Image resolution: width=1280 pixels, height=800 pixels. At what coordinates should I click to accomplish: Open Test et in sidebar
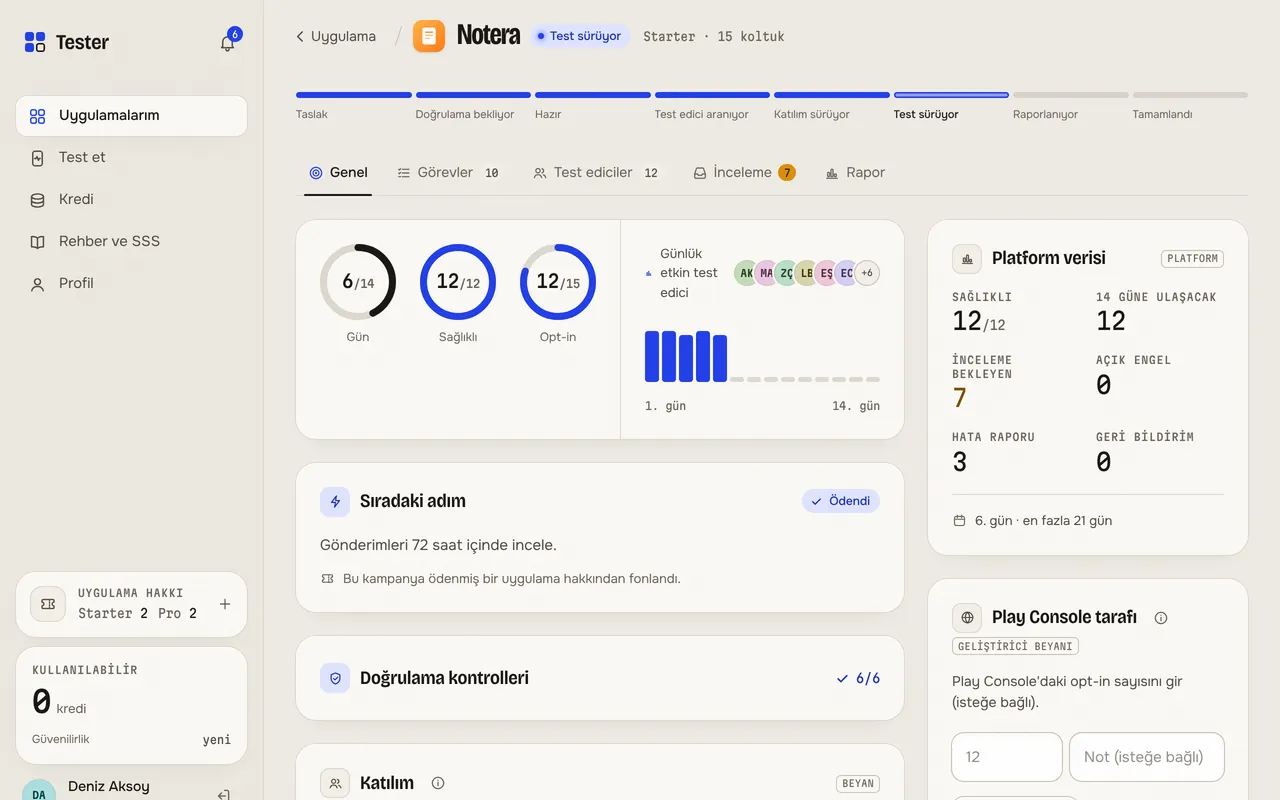coord(131,158)
